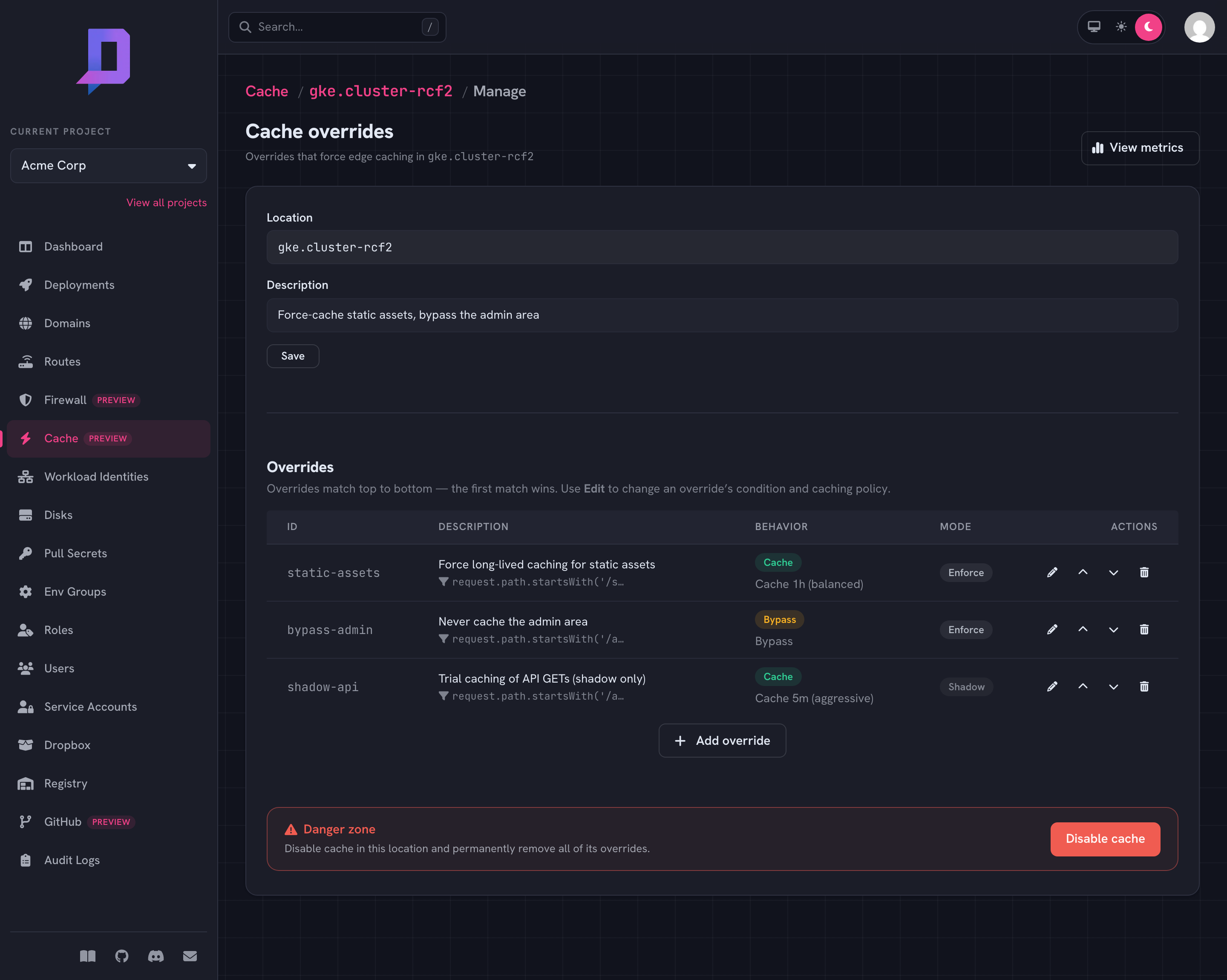Screen dimensions: 1227x980
Task: Move shadow-api override down
Action: point(1113,686)
